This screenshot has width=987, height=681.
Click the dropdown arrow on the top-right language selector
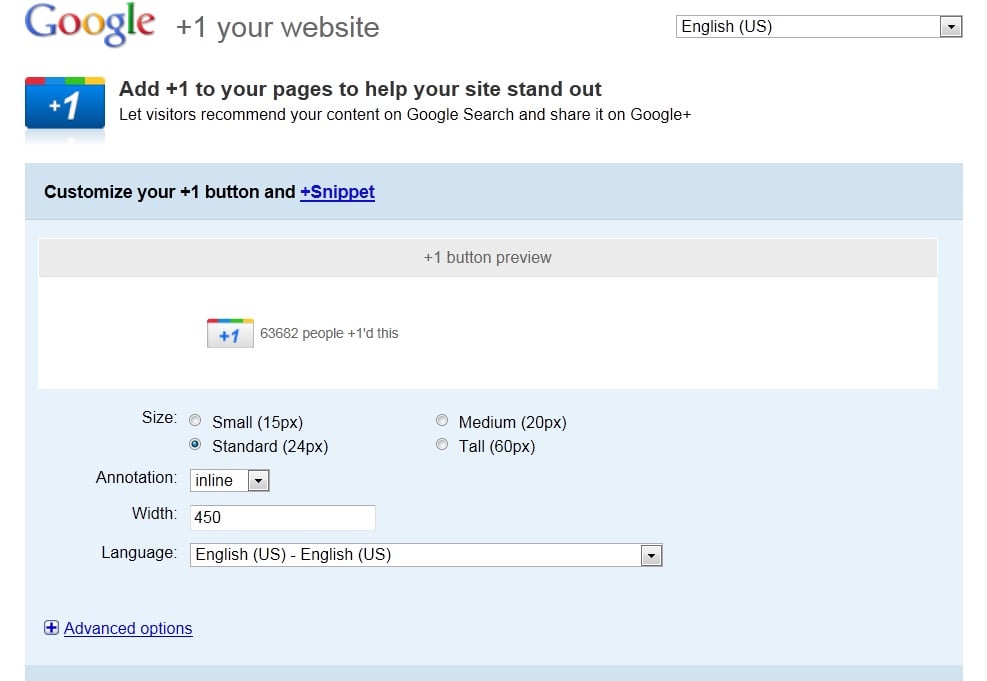pos(950,26)
